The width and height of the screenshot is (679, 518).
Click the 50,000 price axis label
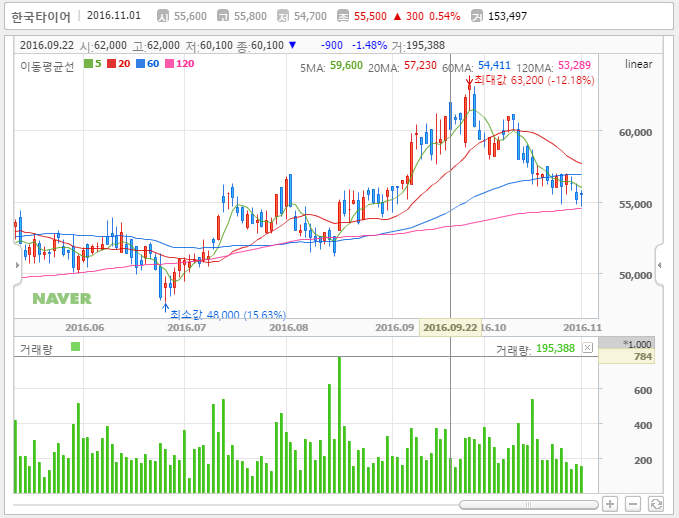point(635,275)
